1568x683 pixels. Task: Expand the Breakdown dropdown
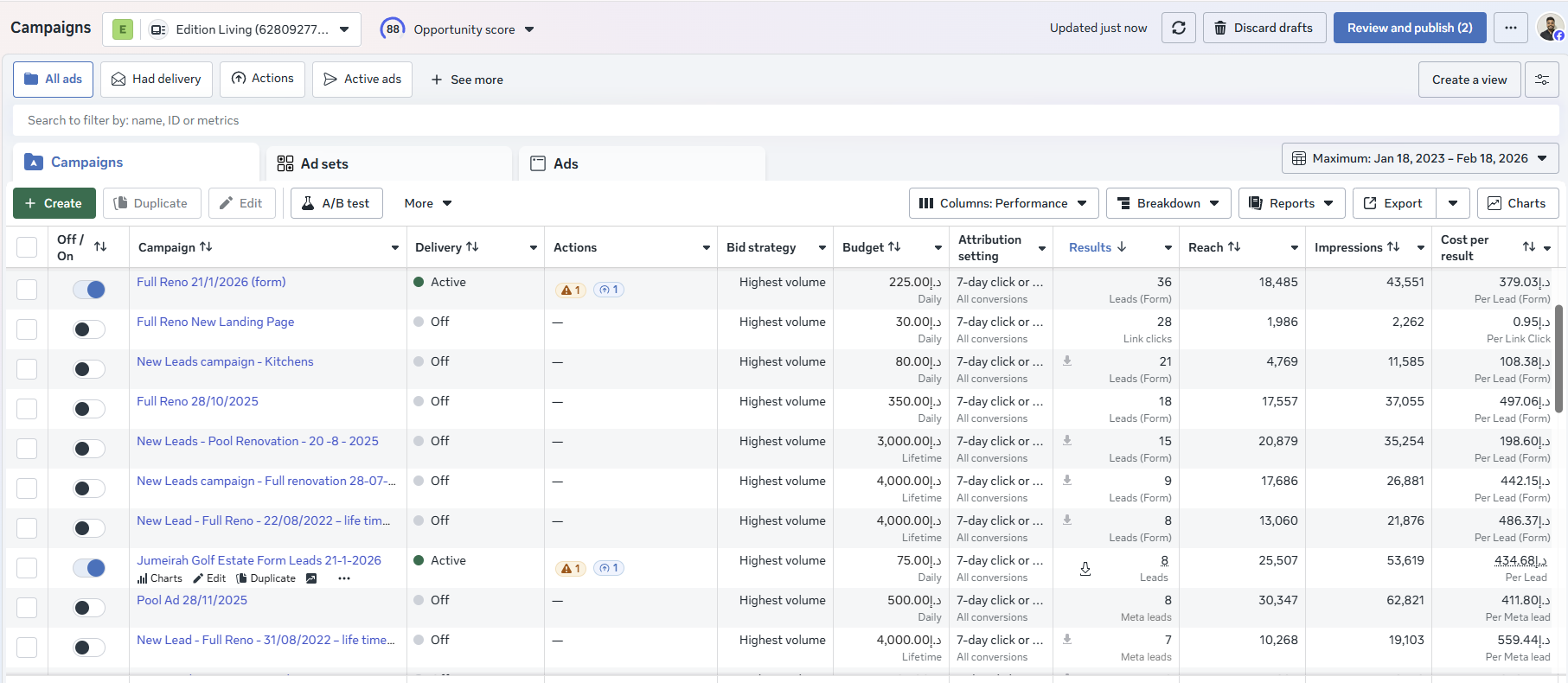[1168, 203]
